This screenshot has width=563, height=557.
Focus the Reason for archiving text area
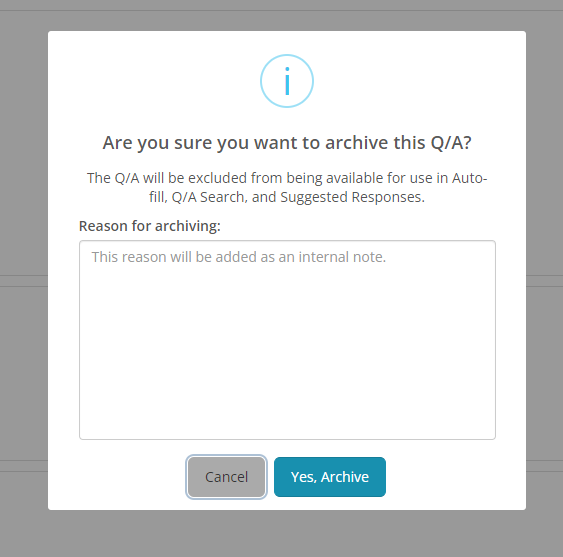(x=287, y=340)
